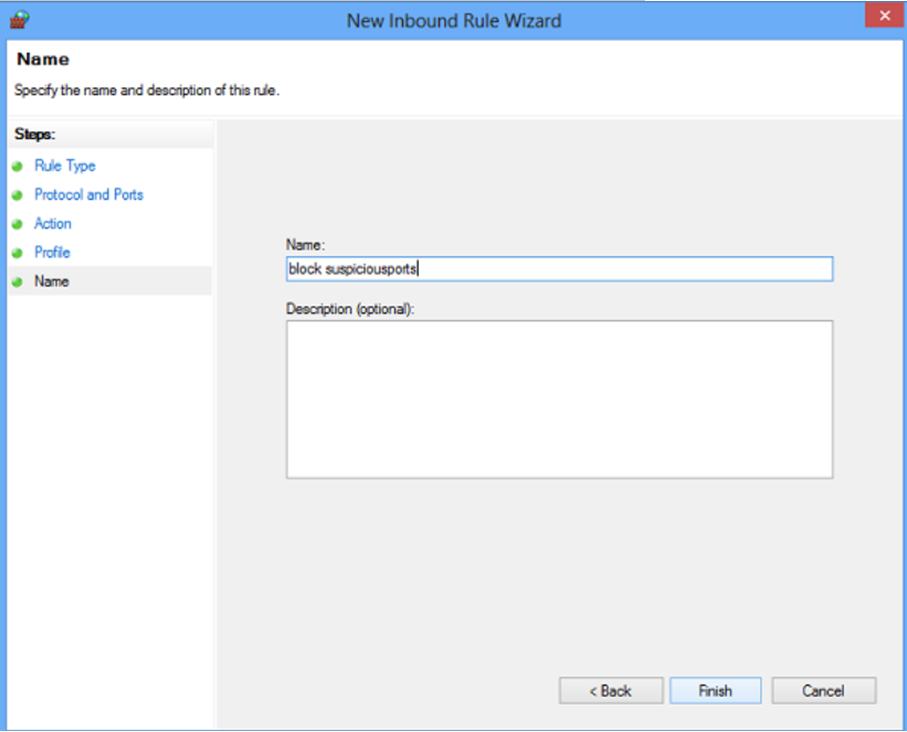The width and height of the screenshot is (907, 732).
Task: Click the bold 'Name' page heading
Action: (x=43, y=59)
